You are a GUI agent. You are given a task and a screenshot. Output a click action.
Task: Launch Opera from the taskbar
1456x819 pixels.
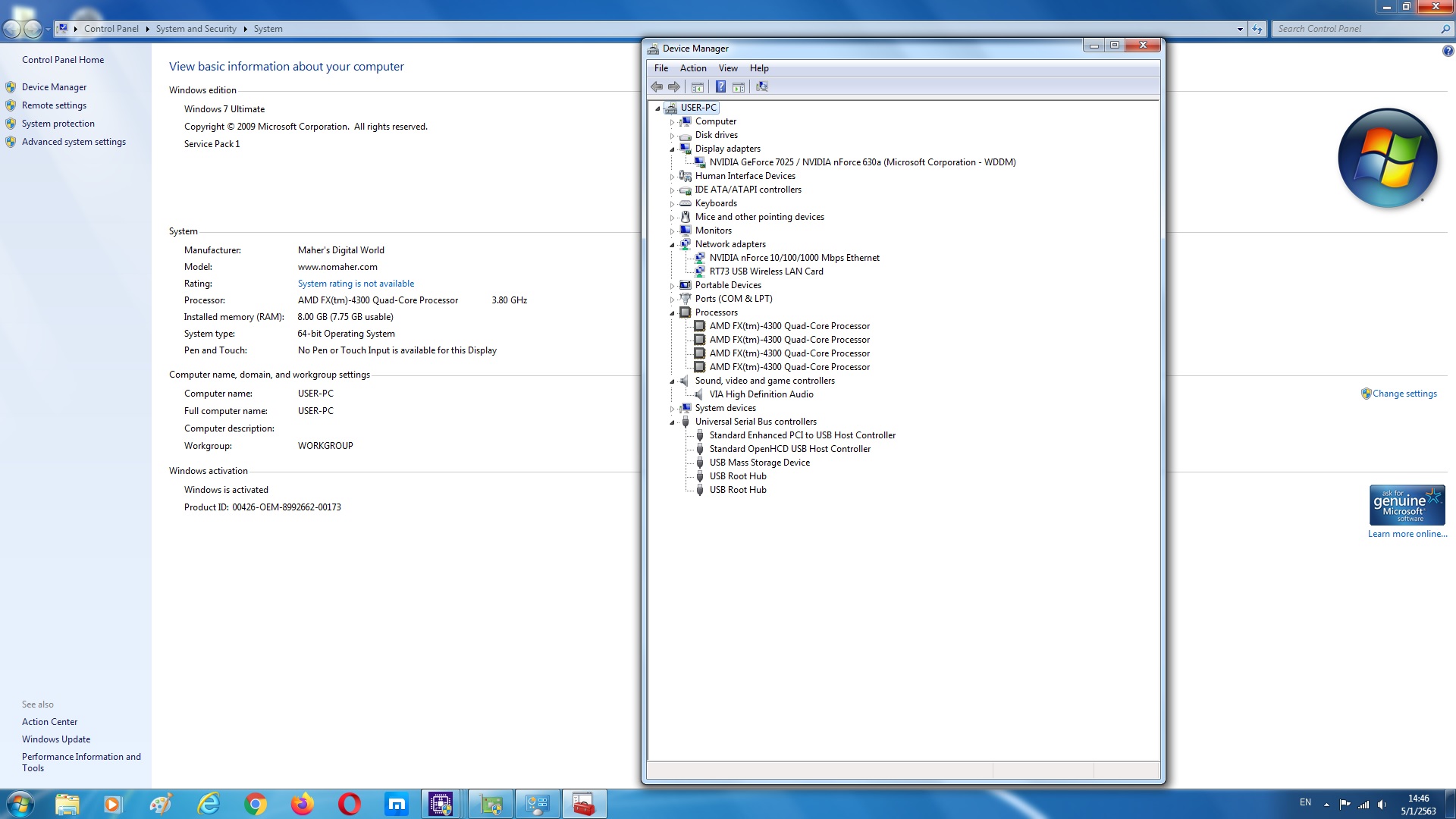pyautogui.click(x=350, y=804)
